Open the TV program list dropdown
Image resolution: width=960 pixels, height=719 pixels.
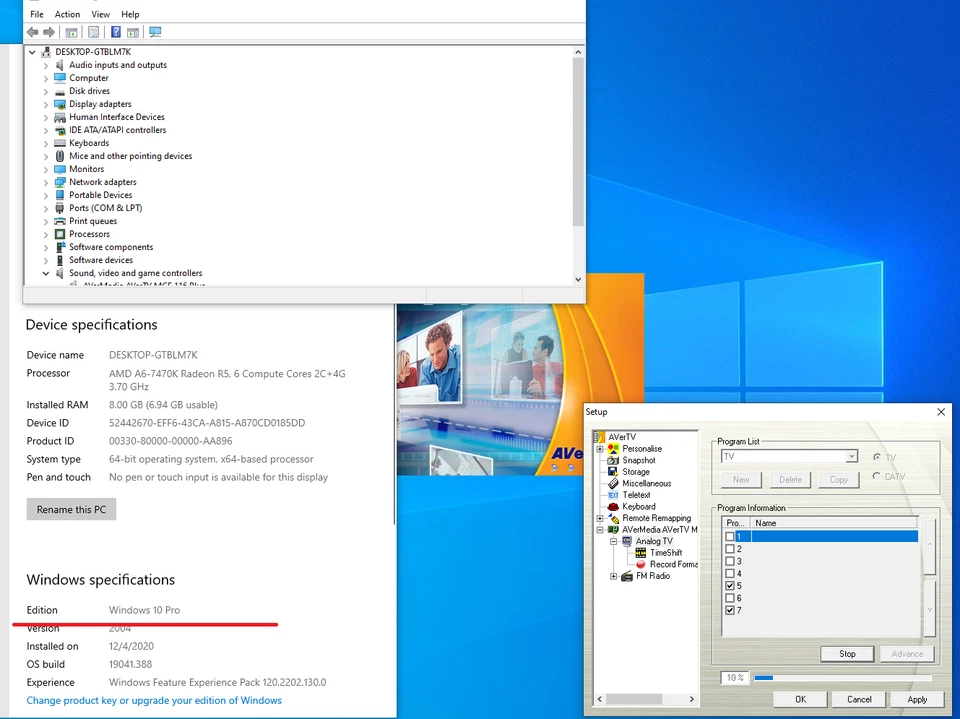click(850, 456)
